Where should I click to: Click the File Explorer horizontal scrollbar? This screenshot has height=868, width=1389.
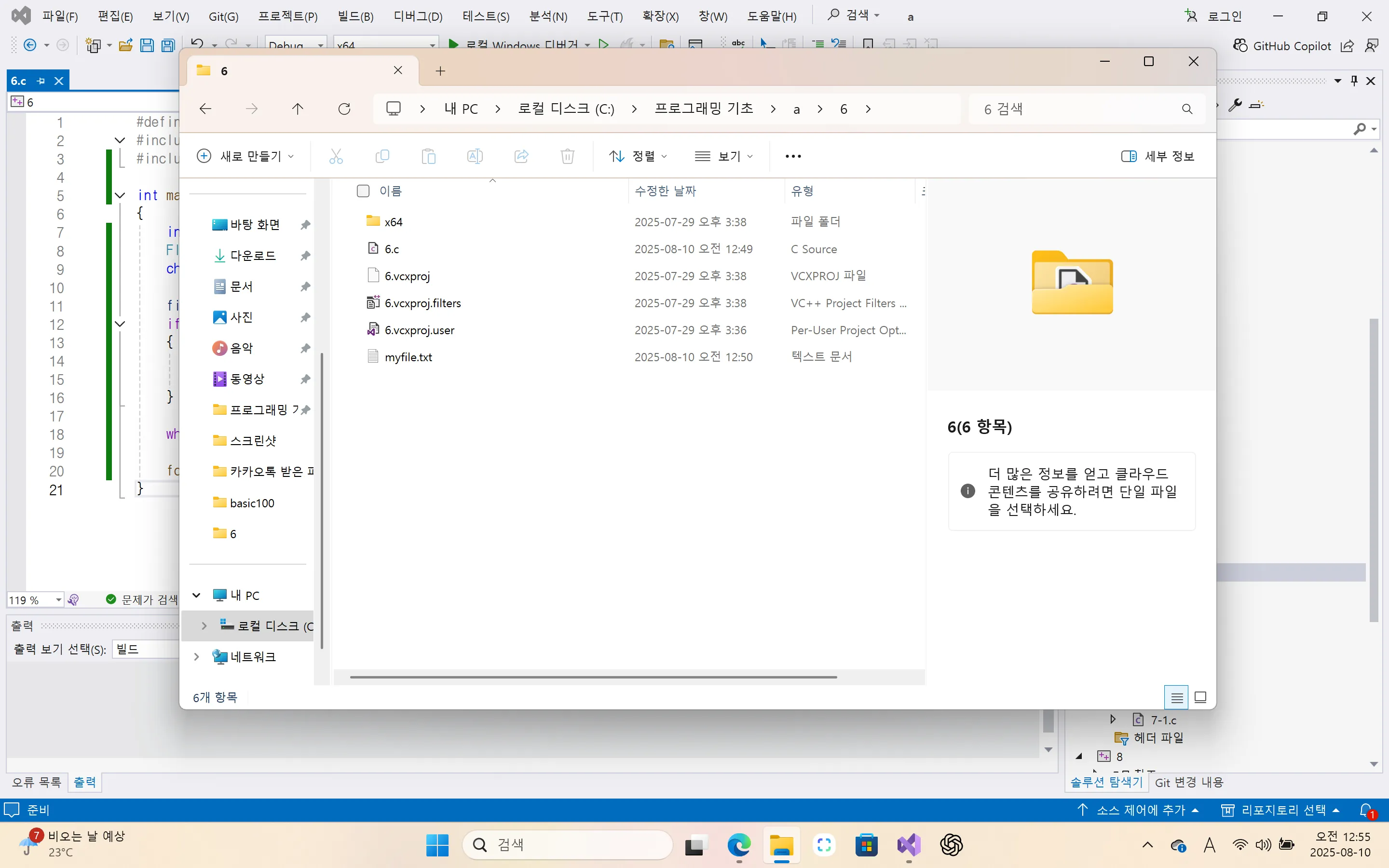coord(593,678)
